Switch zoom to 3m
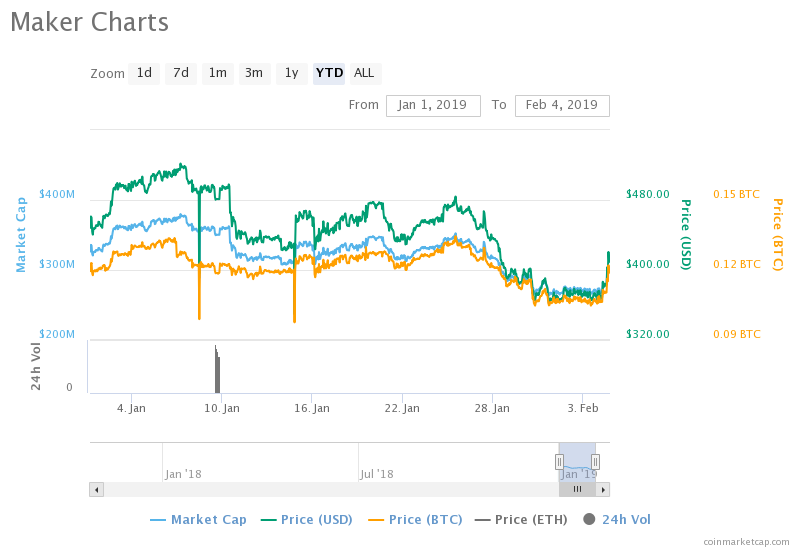Image resolution: width=800 pixels, height=550 pixels. pos(254,73)
